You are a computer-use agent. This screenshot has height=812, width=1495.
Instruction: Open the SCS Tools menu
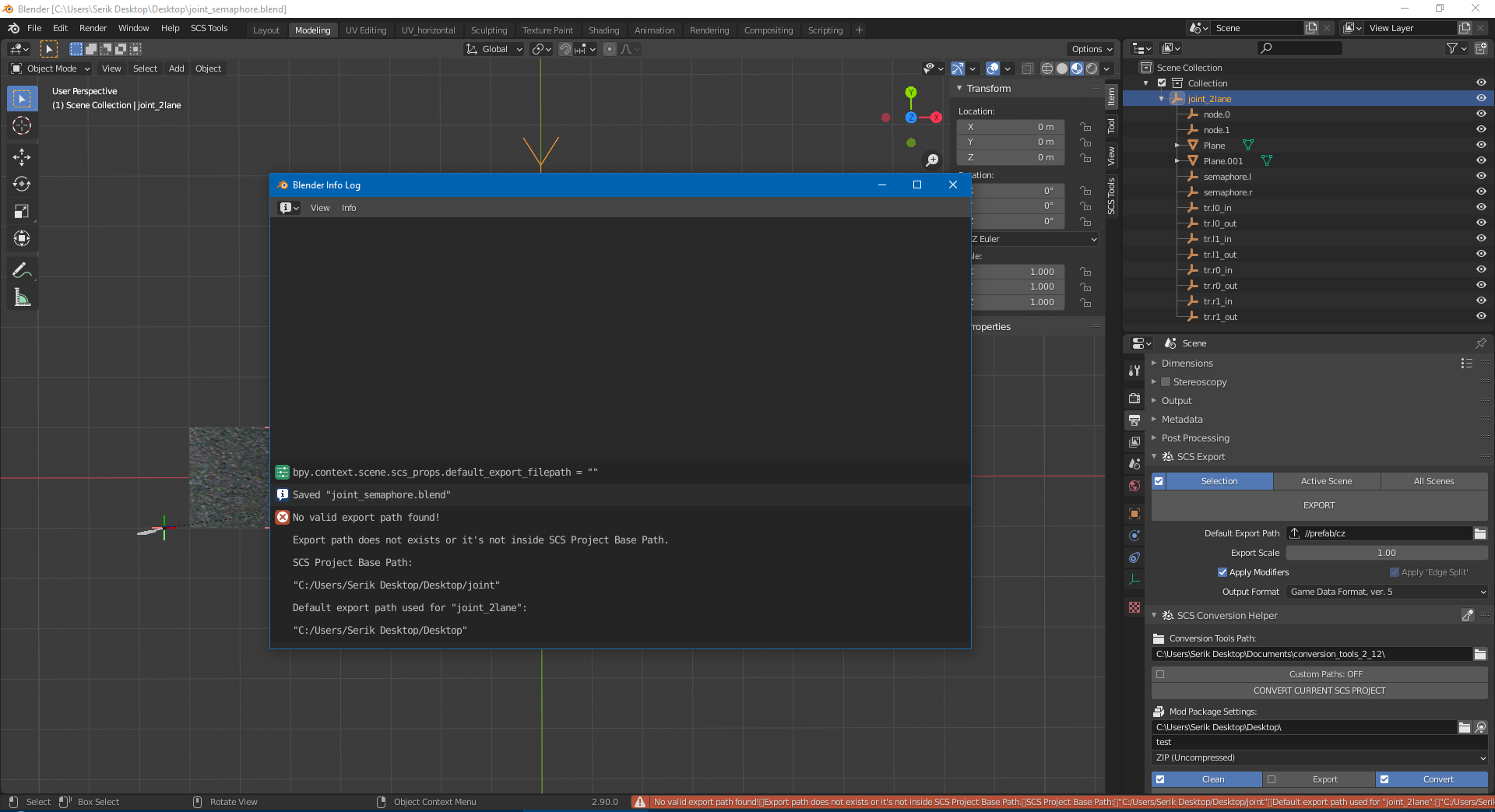tap(209, 28)
